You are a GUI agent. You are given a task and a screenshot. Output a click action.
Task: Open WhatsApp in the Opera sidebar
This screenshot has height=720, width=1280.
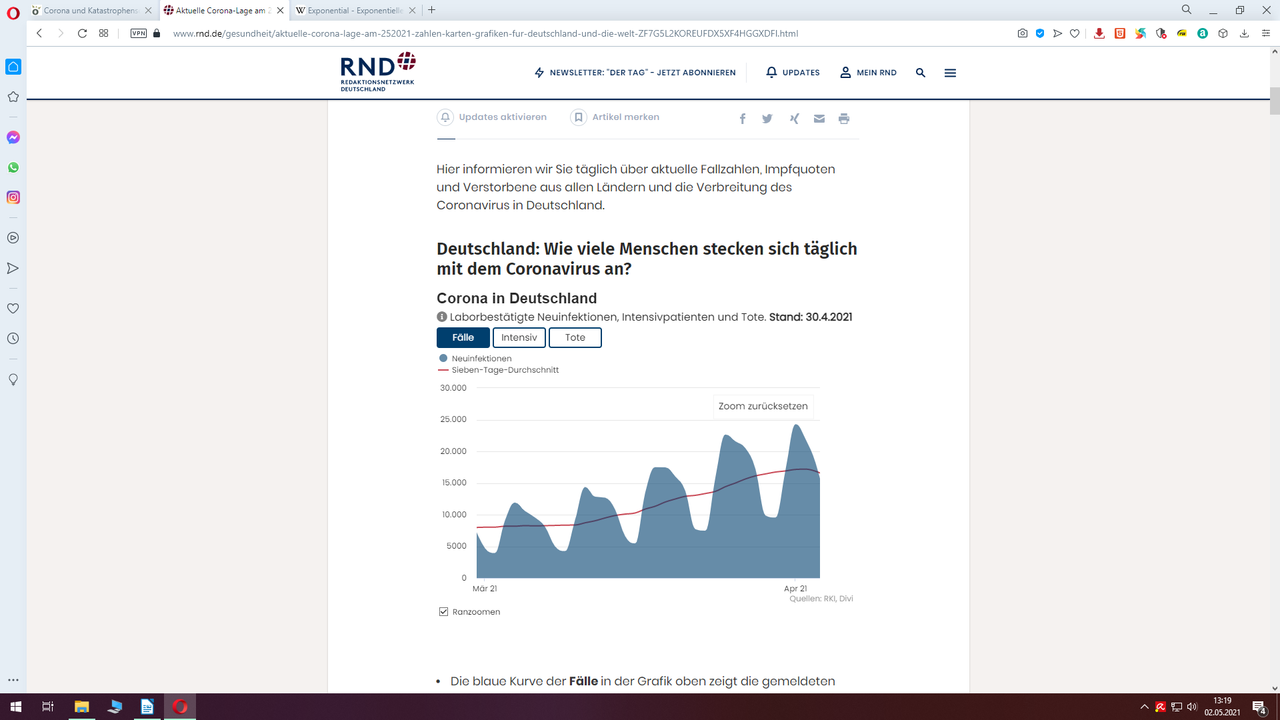pos(13,167)
